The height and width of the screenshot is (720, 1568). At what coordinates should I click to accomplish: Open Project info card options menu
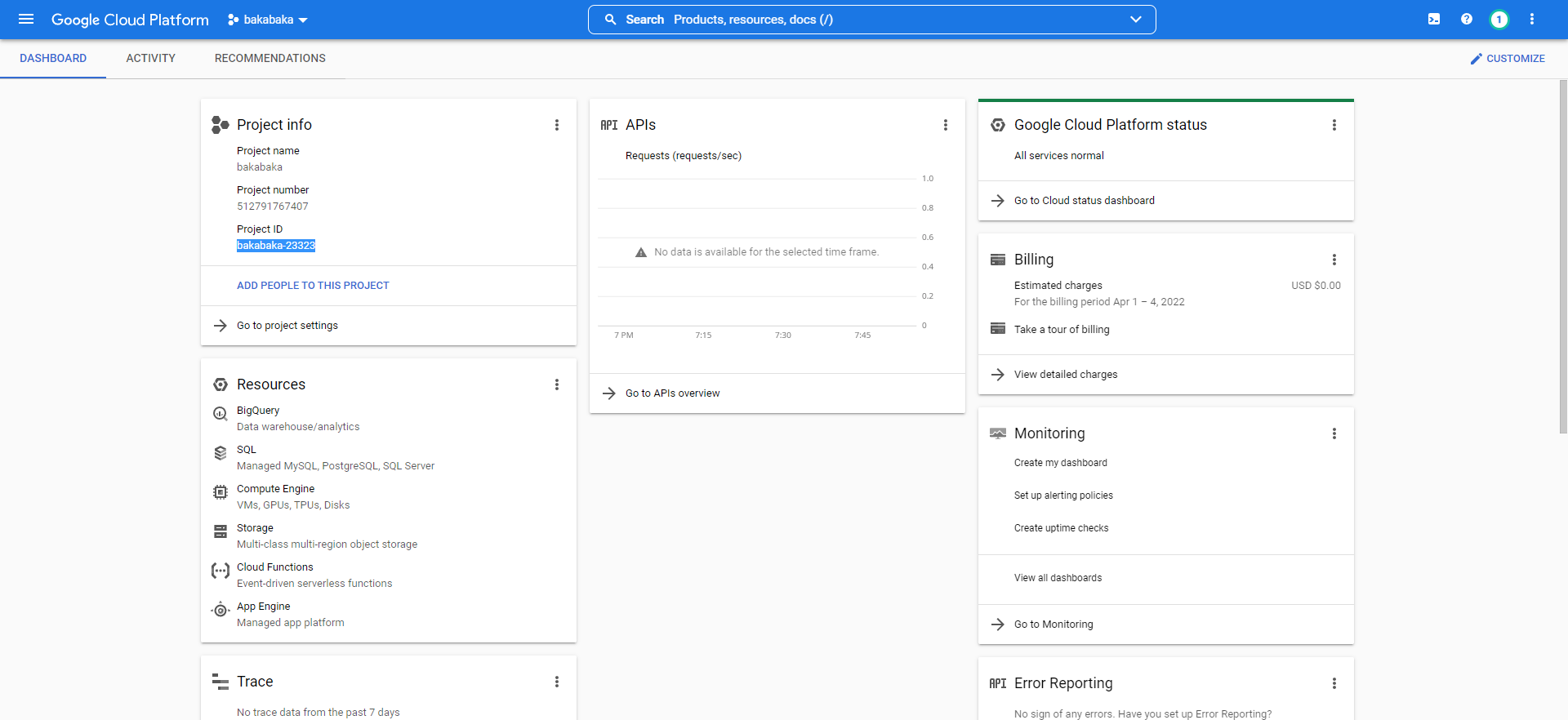coord(557,125)
